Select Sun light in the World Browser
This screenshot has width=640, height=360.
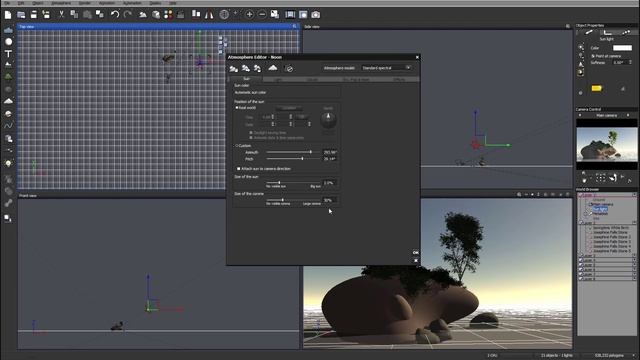pyautogui.click(x=600, y=209)
